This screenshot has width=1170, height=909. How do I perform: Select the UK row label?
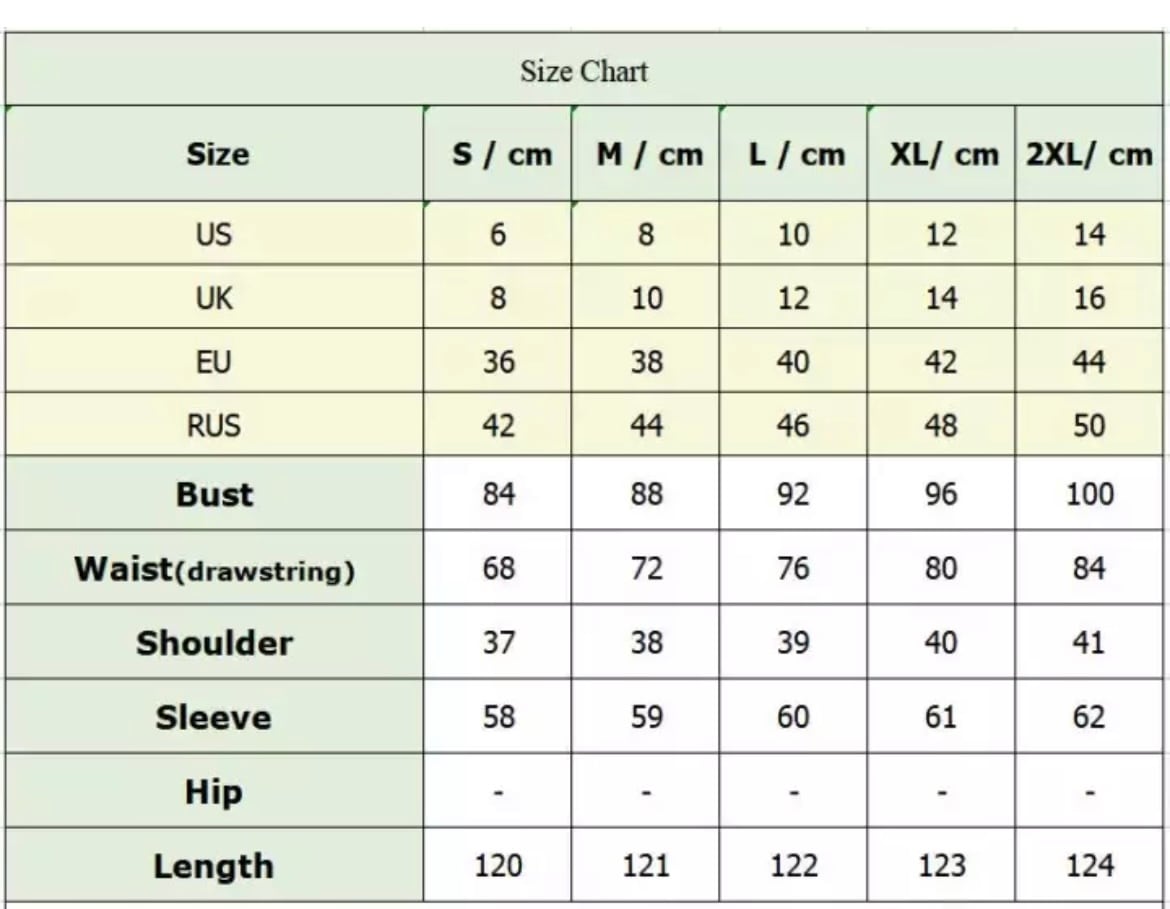coord(215,296)
